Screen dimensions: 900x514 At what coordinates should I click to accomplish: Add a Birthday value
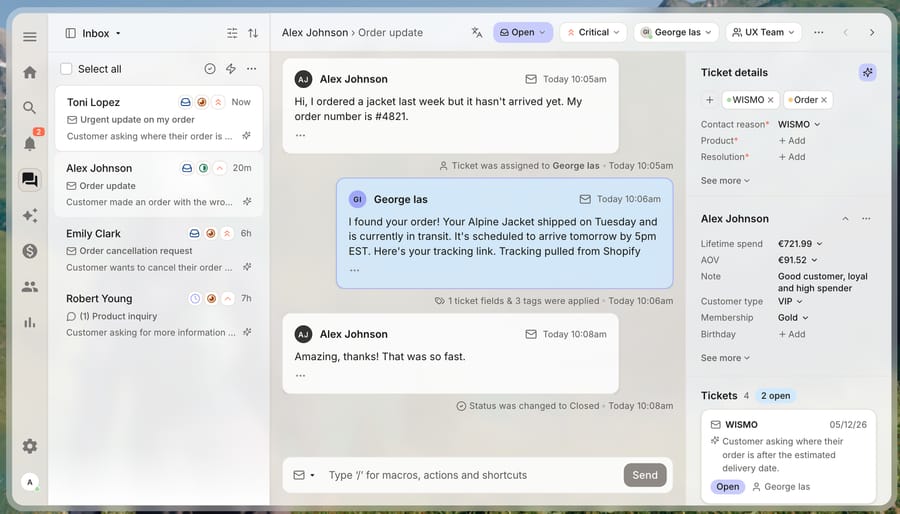pyautogui.click(x=792, y=334)
